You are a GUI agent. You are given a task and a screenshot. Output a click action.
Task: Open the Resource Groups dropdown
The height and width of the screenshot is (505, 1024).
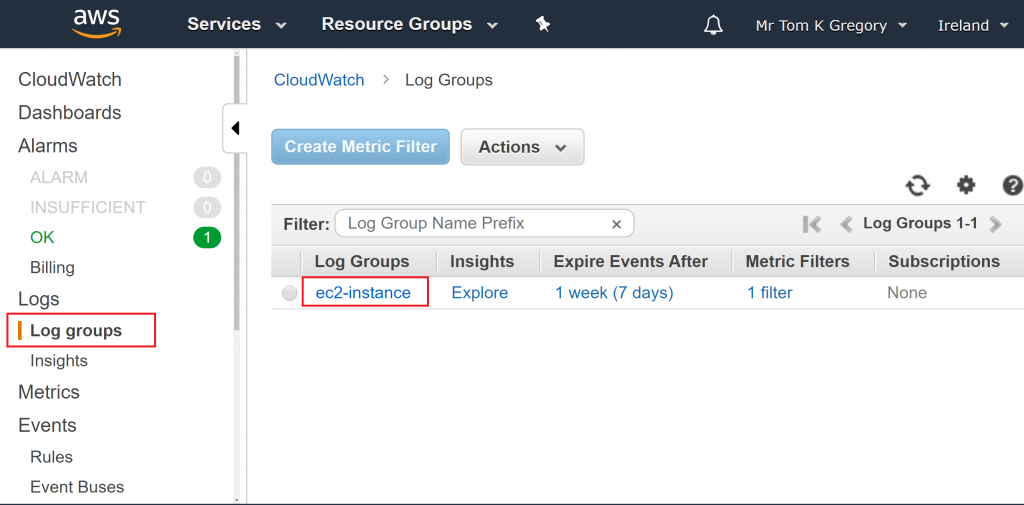409,24
